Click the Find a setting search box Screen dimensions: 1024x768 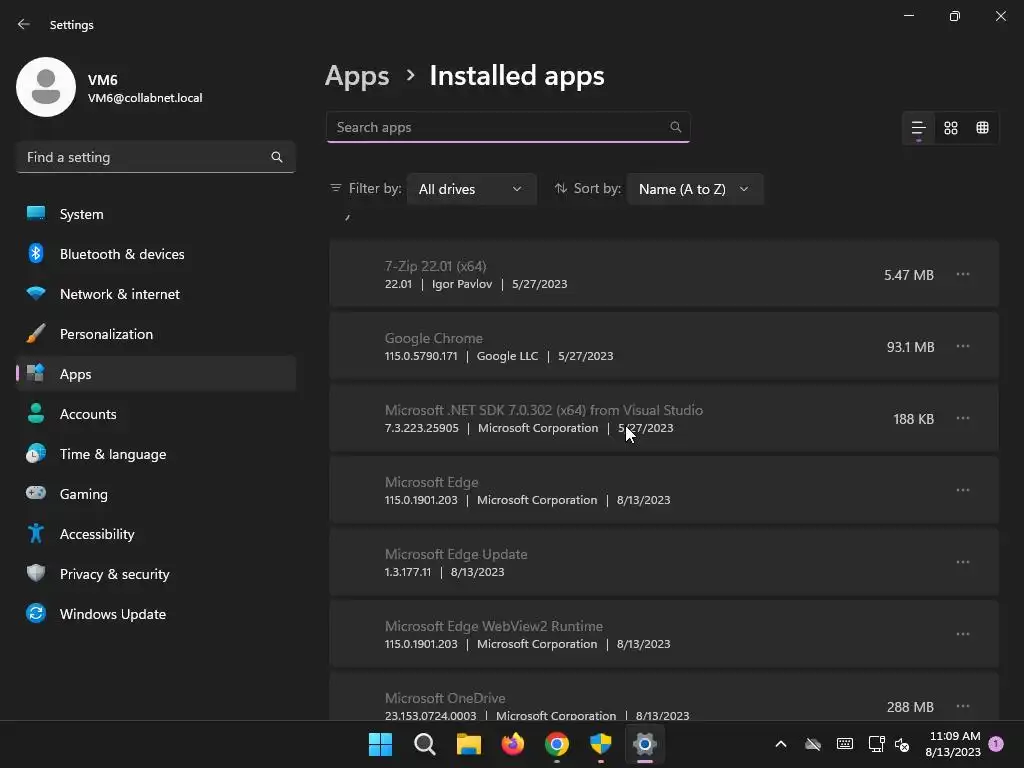click(x=145, y=157)
